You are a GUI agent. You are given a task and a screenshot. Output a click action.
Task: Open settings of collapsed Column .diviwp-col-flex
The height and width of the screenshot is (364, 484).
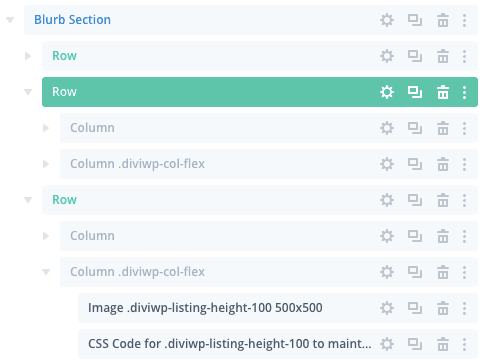click(x=387, y=164)
